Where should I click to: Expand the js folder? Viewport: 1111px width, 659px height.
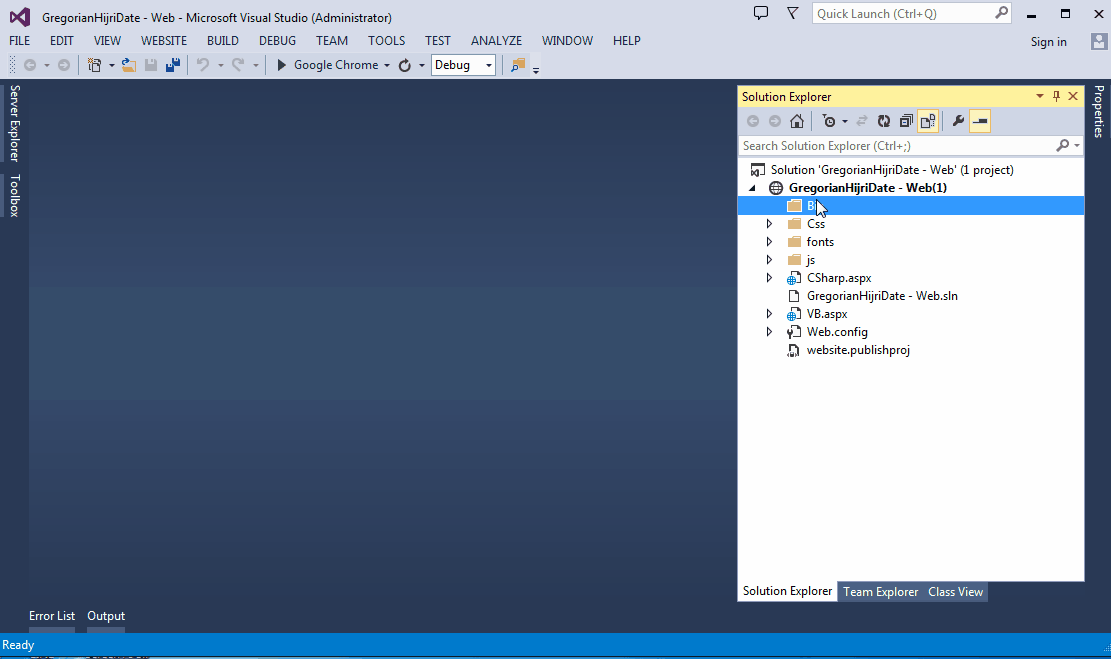click(769, 260)
